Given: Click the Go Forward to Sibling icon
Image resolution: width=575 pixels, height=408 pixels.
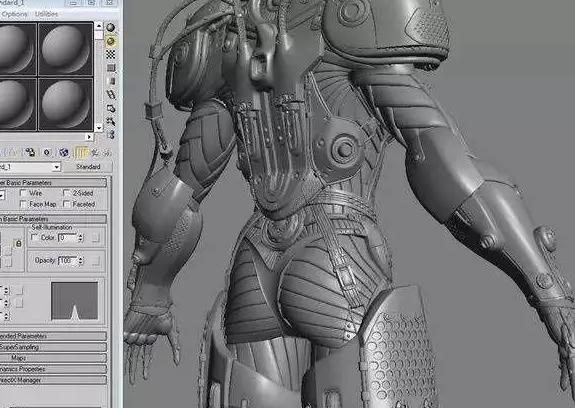Looking at the screenshot, I should pyautogui.click(x=107, y=152).
